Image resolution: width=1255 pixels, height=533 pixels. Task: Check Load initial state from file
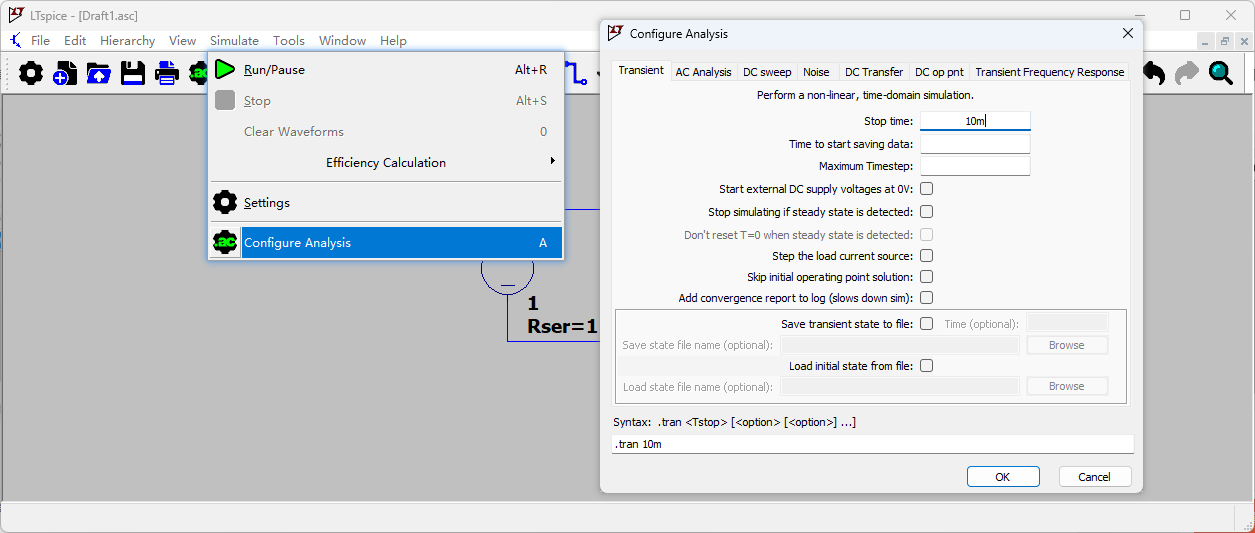(x=927, y=366)
